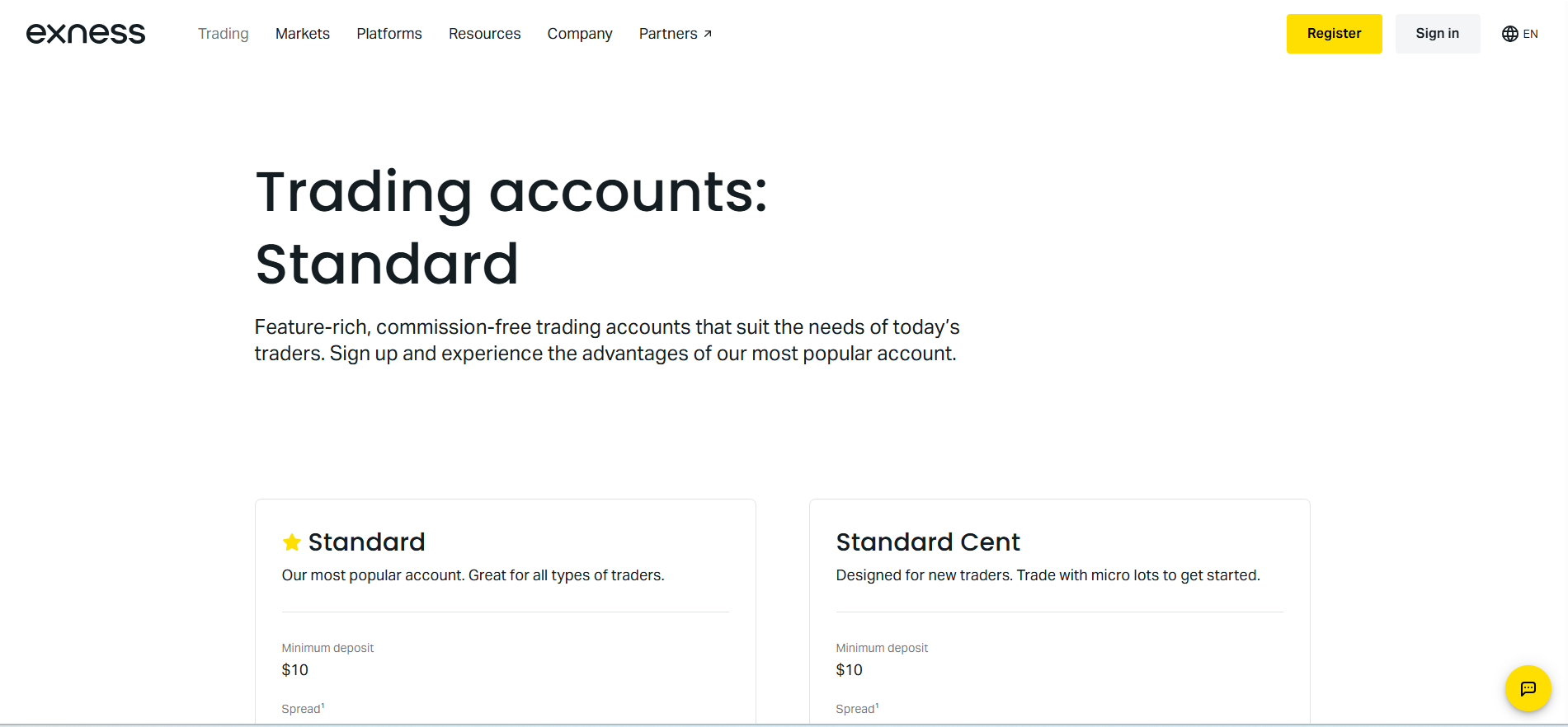Select the Standard account card title
1568x727 pixels.
tap(366, 542)
